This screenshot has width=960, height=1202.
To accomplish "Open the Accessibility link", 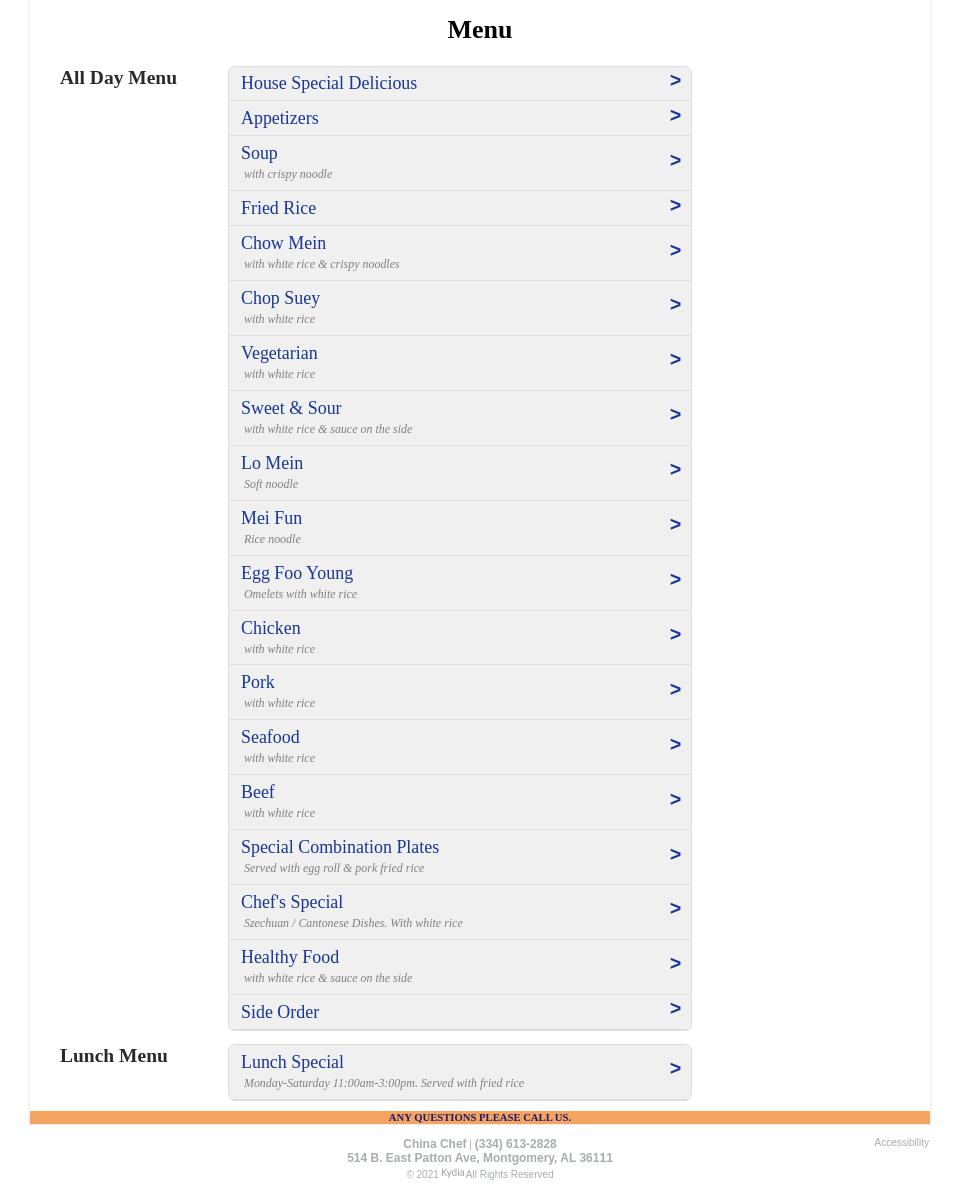I will point(901,1142).
